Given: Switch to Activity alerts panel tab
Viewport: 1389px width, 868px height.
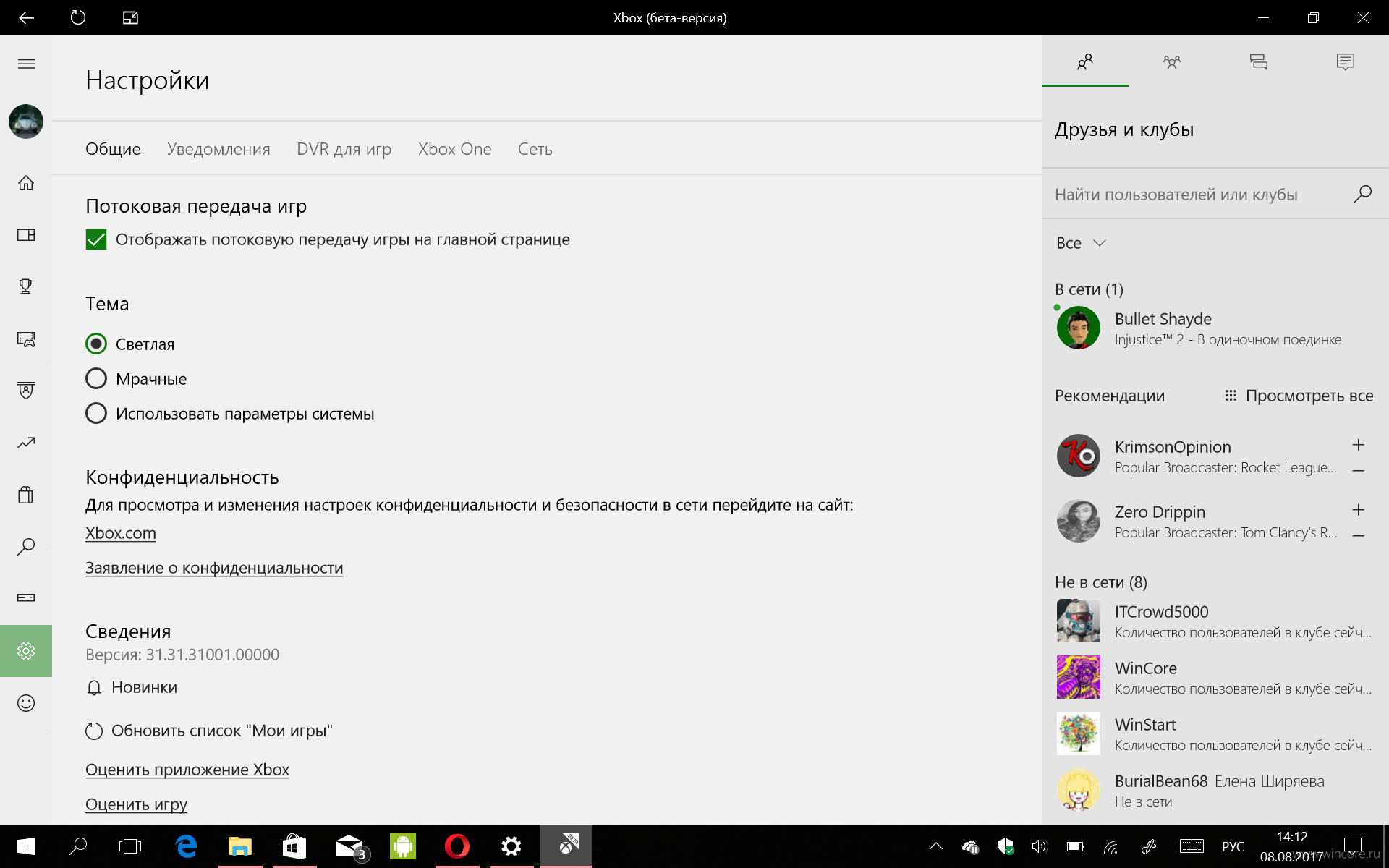Looking at the screenshot, I should [x=1345, y=61].
